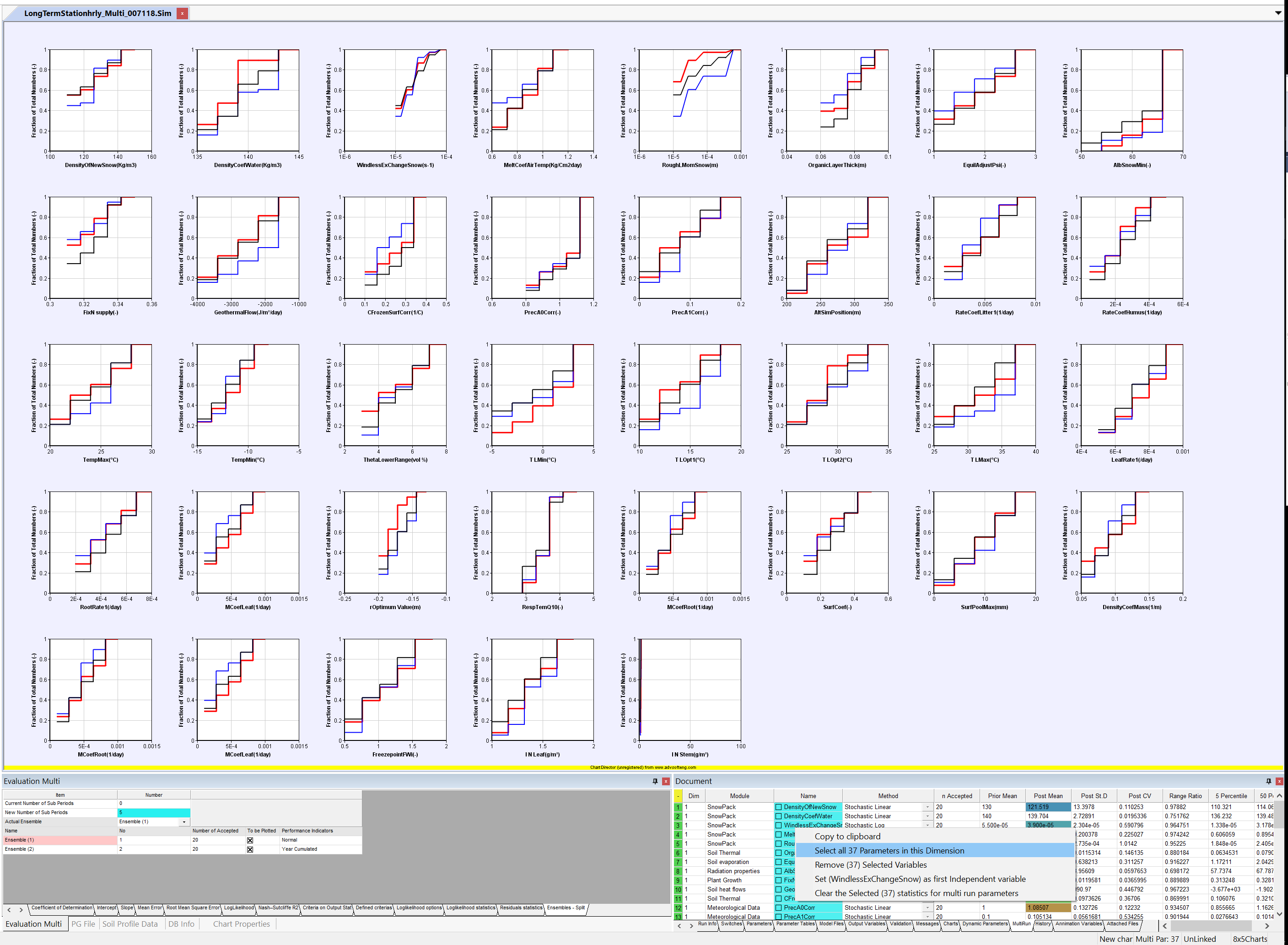Click the I N Stem chart
This screenshot has height=945, width=1288.
coord(690,689)
